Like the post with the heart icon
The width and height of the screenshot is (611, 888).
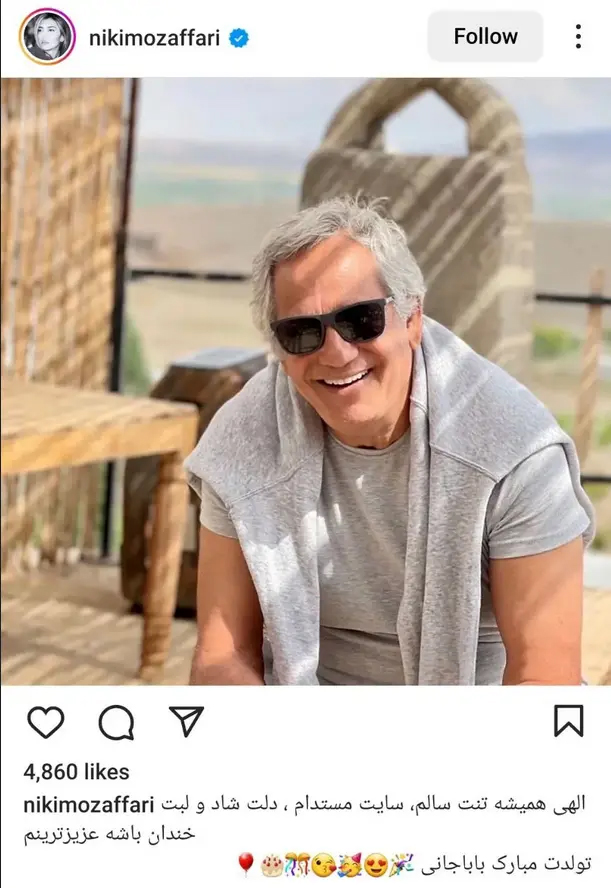click(x=45, y=722)
